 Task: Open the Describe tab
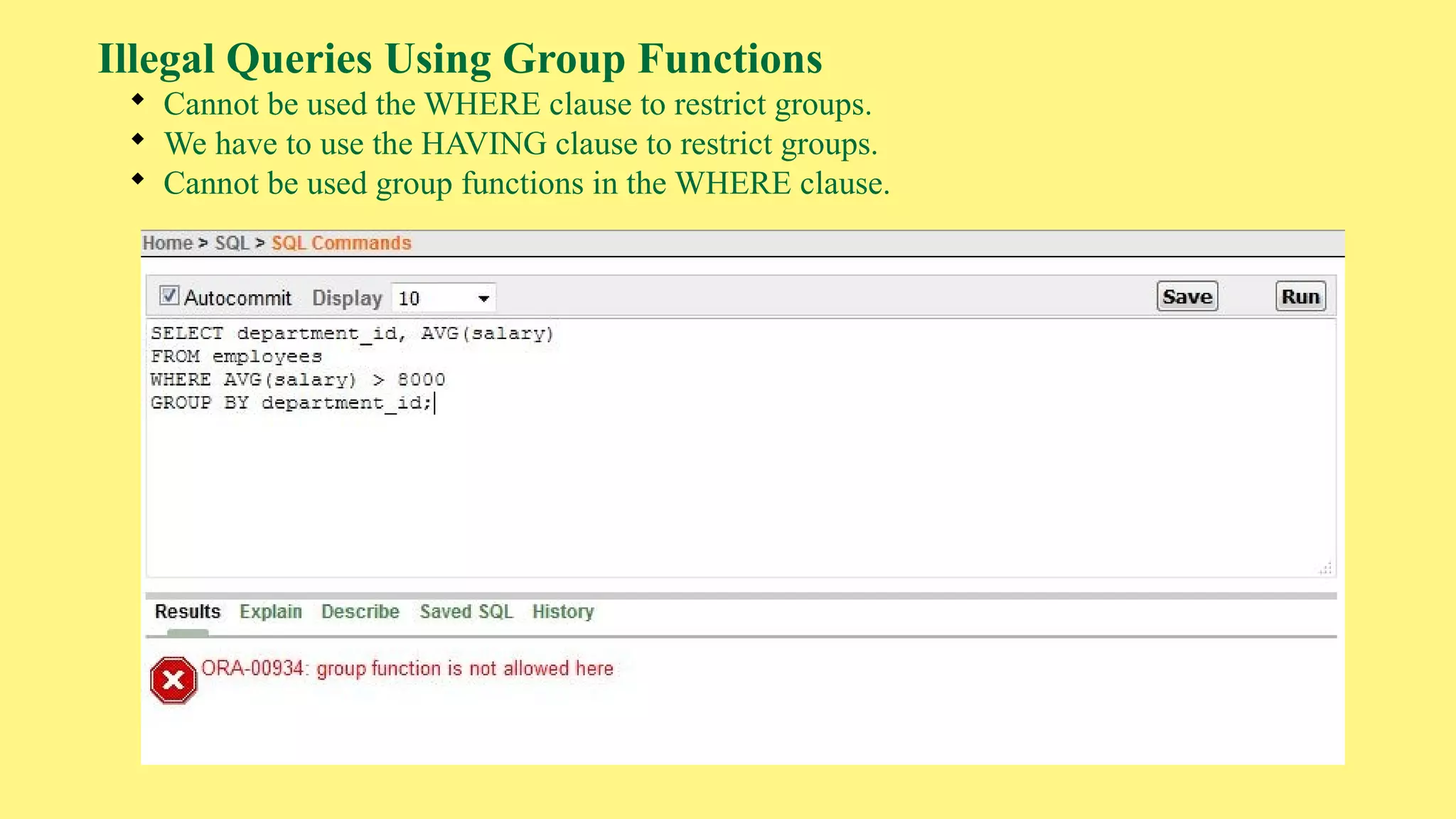pyautogui.click(x=360, y=611)
